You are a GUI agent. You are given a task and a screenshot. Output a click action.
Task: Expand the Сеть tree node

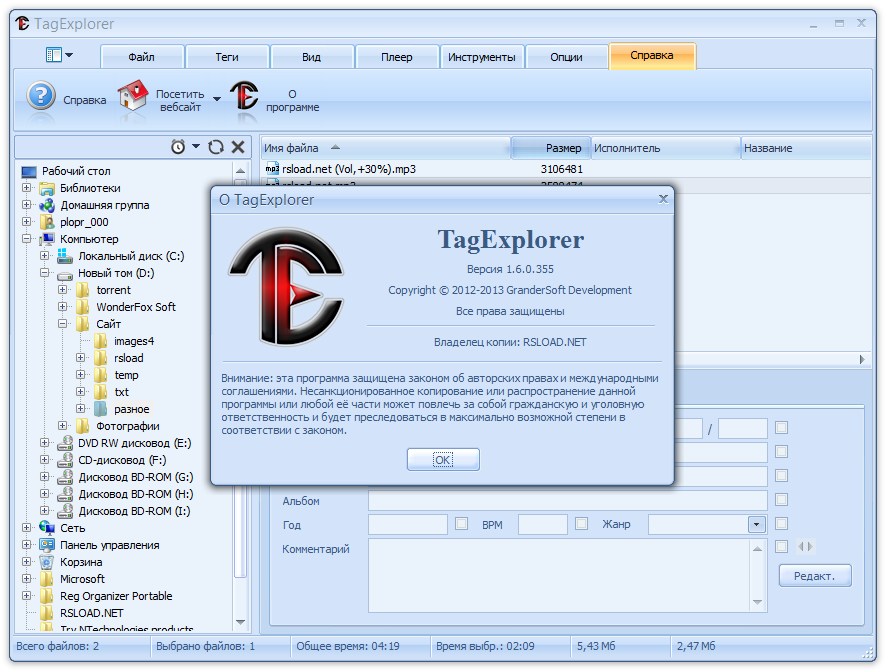27,527
